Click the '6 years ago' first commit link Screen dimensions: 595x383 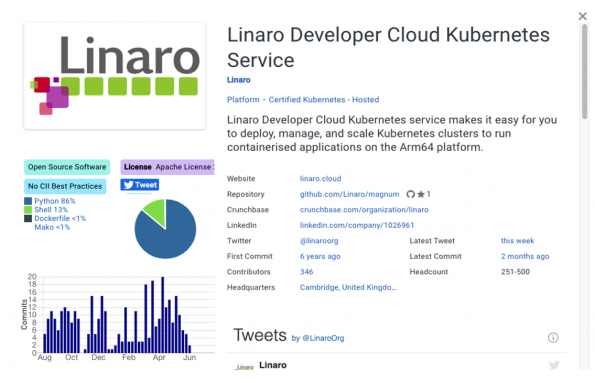320,256
